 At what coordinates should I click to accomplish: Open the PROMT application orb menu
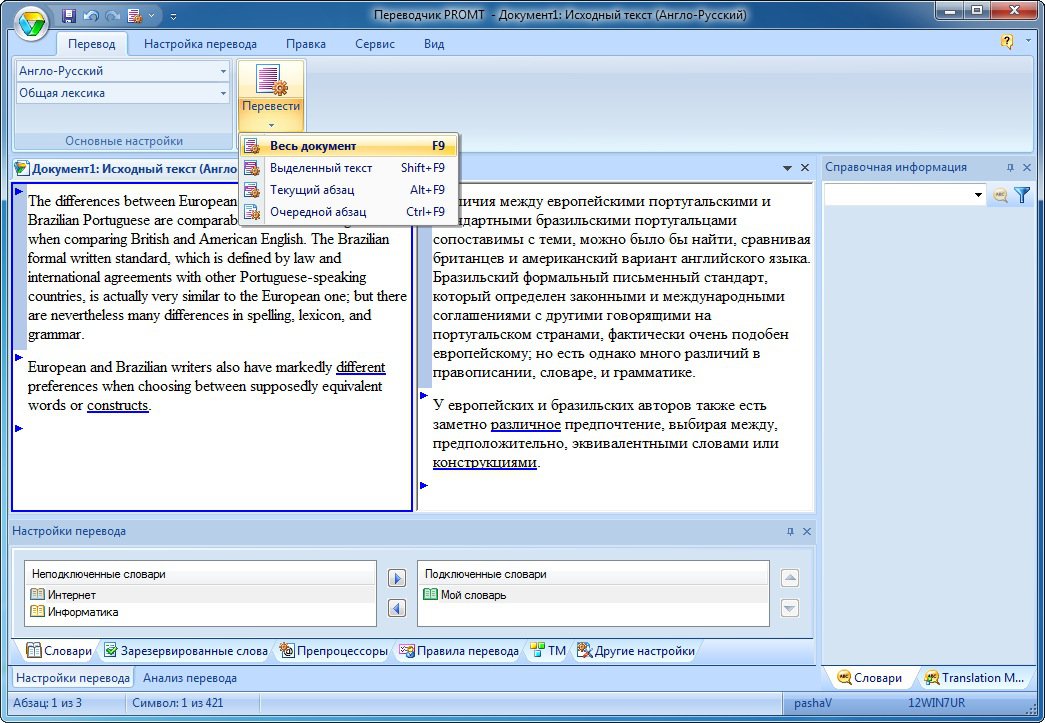tap(31, 25)
